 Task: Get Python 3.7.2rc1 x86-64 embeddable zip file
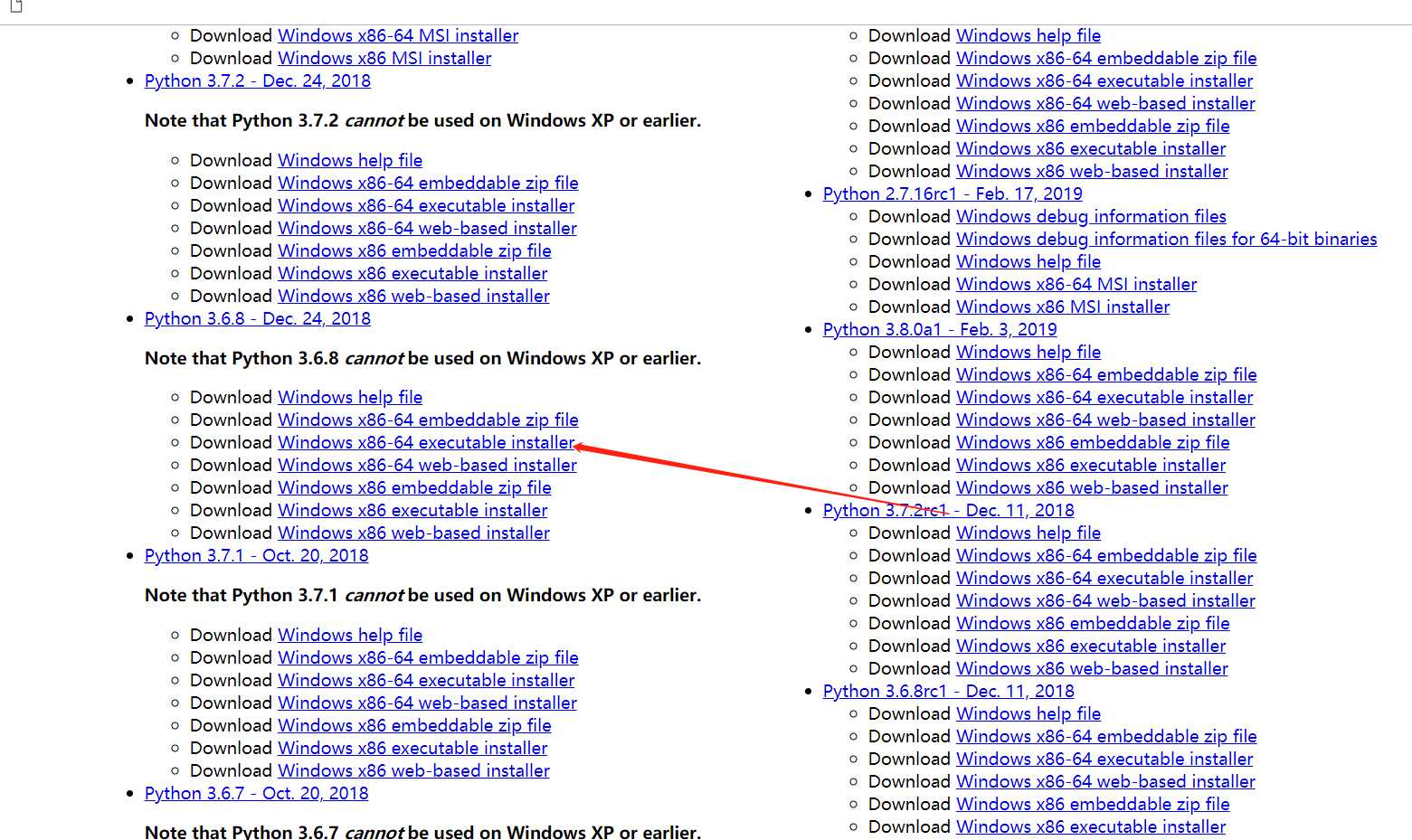[1106, 555]
